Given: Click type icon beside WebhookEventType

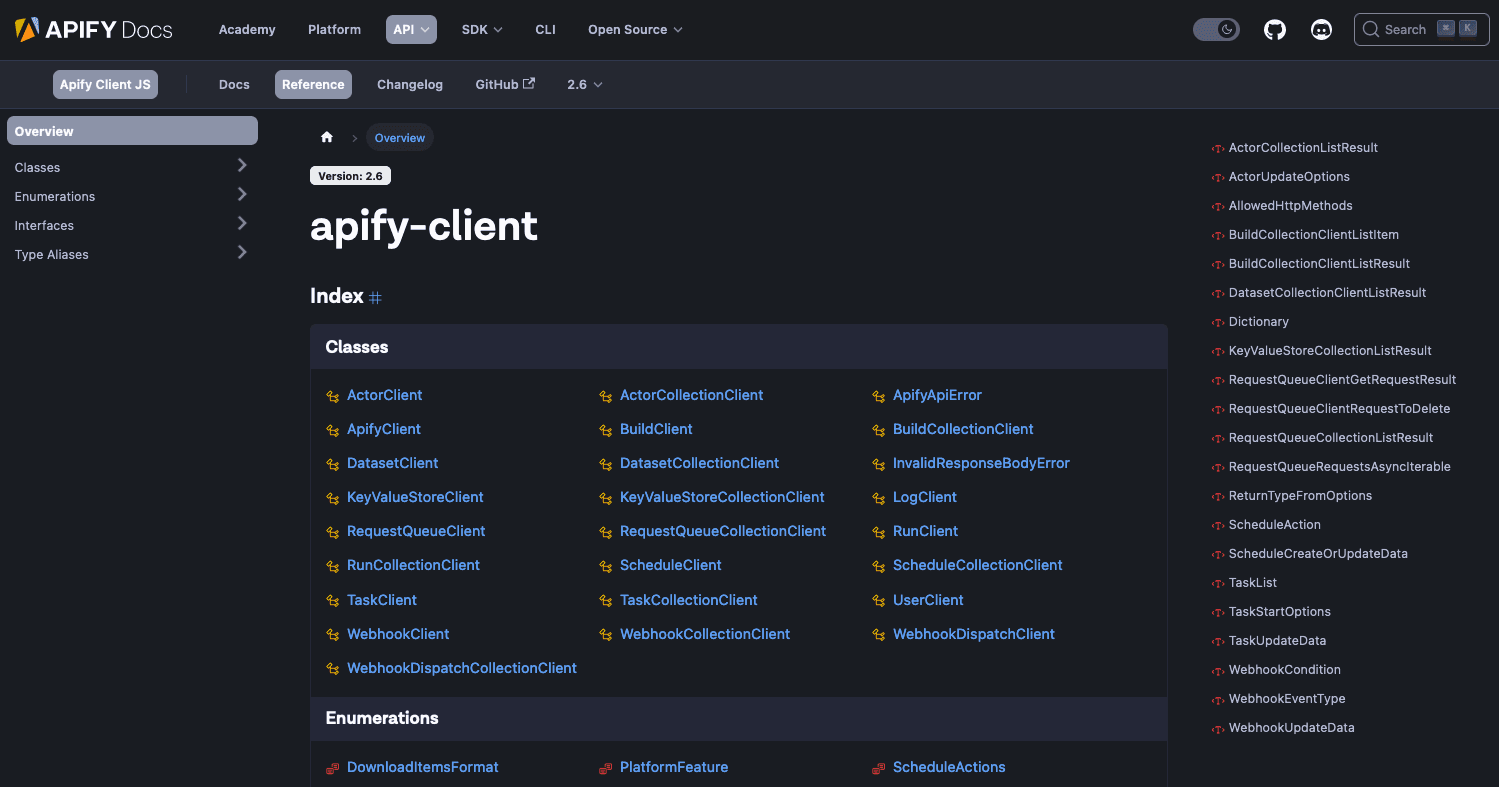Looking at the screenshot, I should 1218,699.
